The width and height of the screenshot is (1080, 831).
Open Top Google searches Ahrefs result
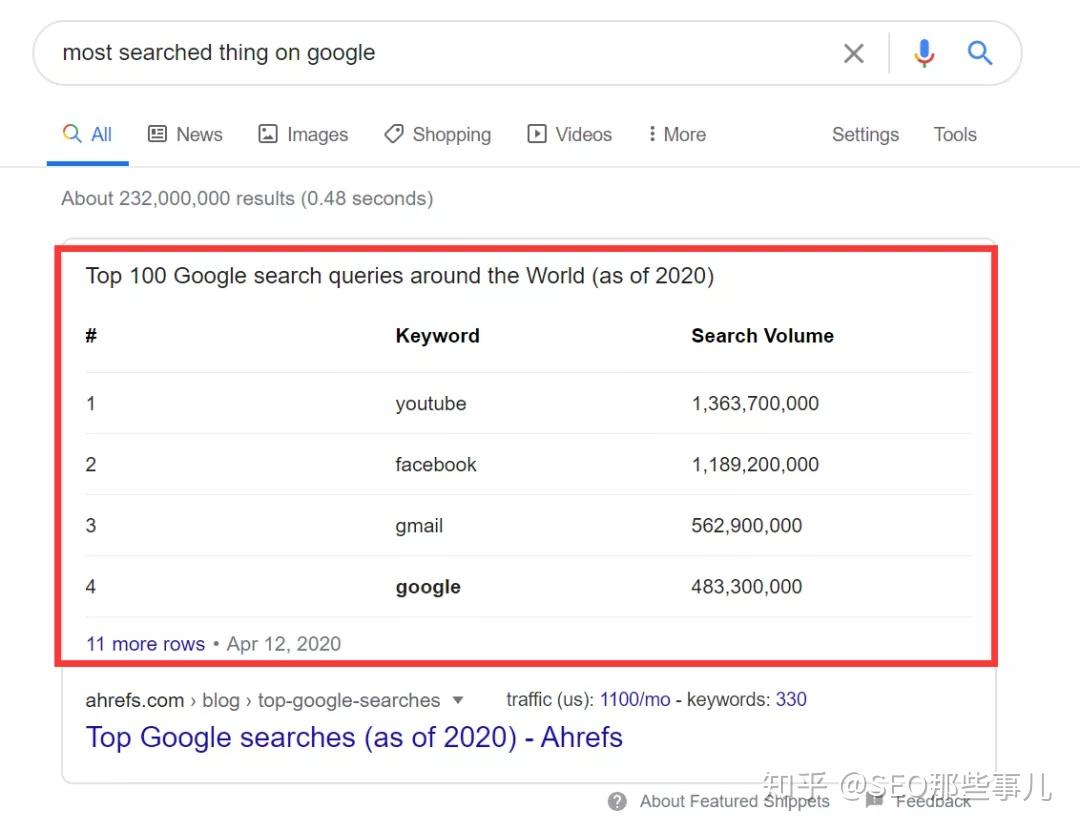354,737
